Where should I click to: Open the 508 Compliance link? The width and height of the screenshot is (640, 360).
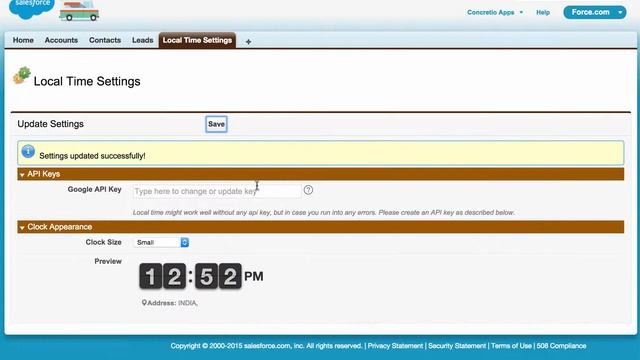tap(561, 346)
